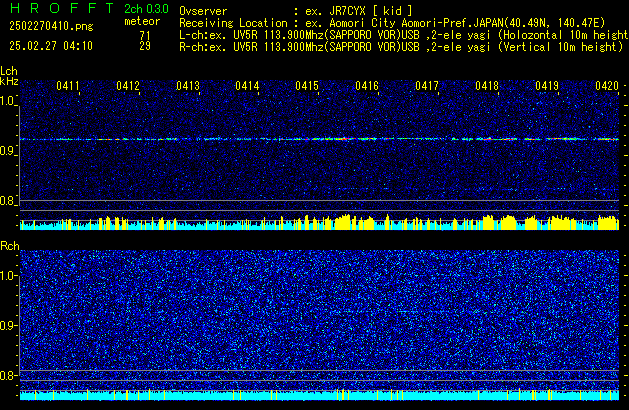Click the HROFFT title text

tap(62, 8)
